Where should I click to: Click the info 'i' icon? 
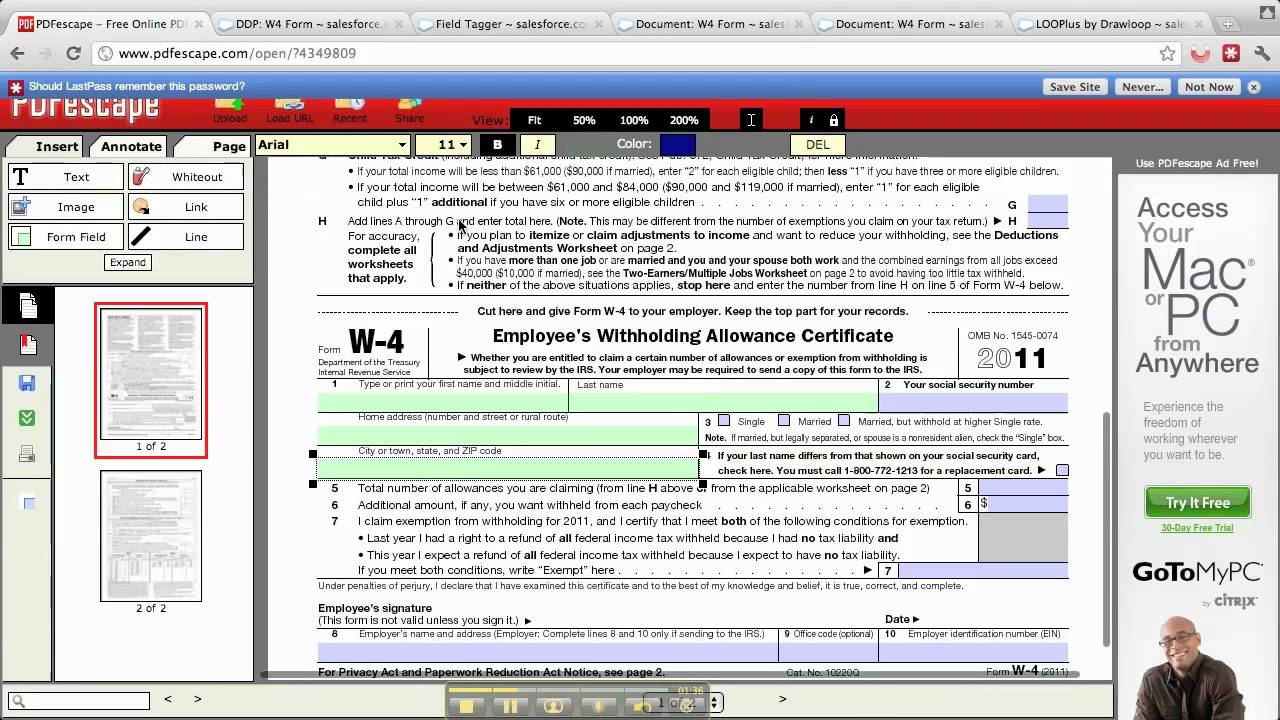[811, 120]
